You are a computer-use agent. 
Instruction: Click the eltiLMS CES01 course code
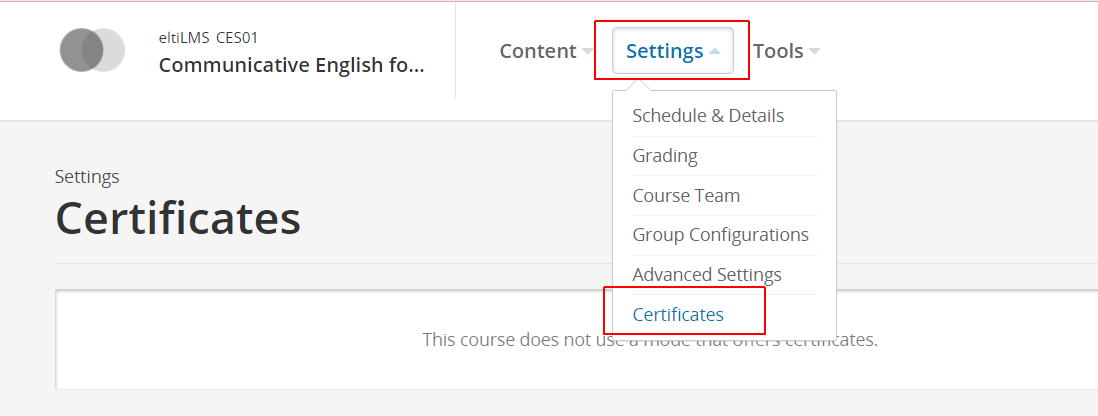(x=208, y=38)
